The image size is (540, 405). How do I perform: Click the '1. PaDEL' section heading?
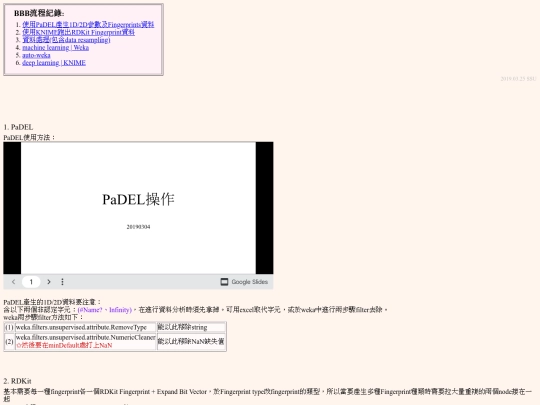(x=18, y=127)
